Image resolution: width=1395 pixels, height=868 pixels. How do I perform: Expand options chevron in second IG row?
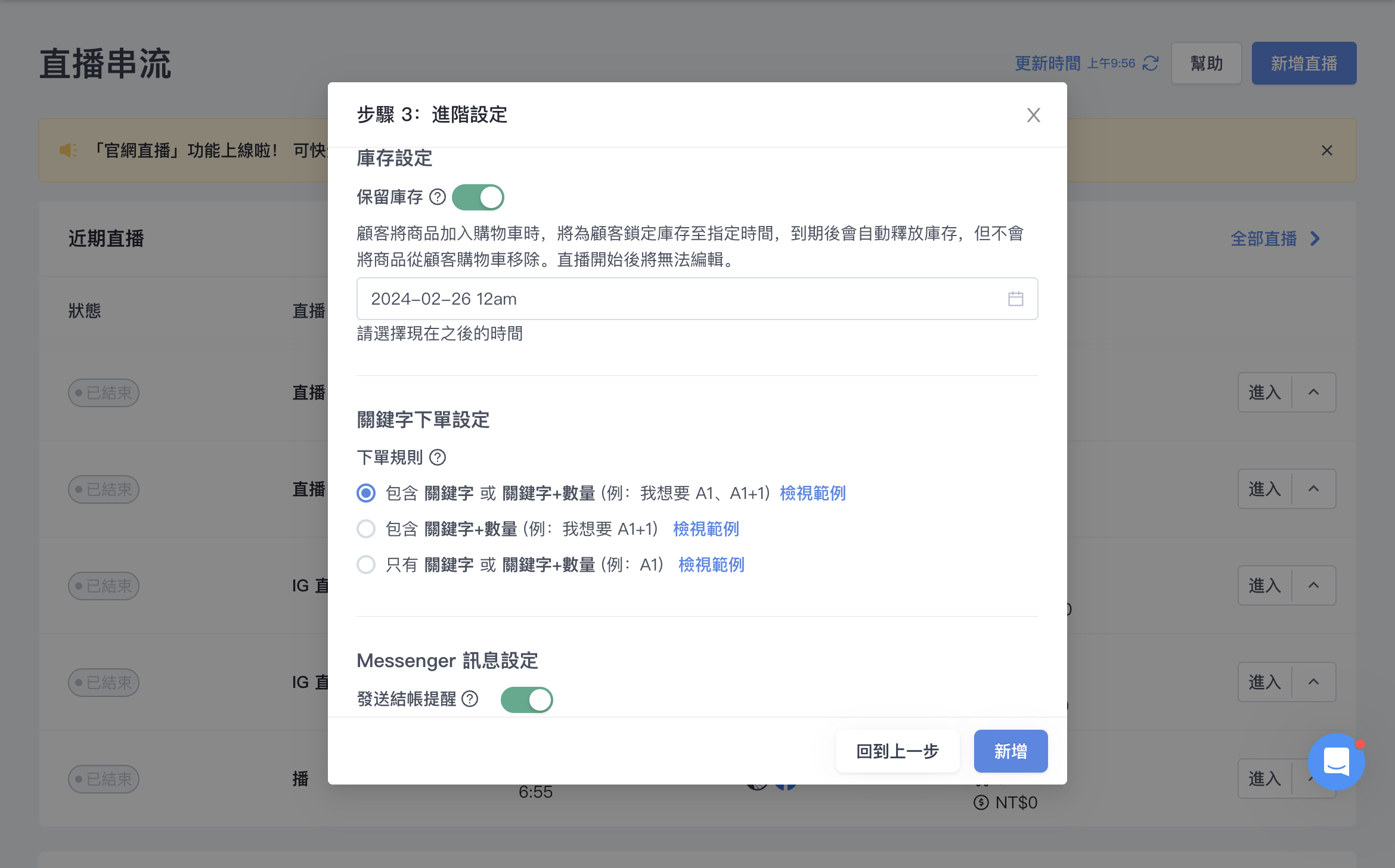tap(1313, 682)
